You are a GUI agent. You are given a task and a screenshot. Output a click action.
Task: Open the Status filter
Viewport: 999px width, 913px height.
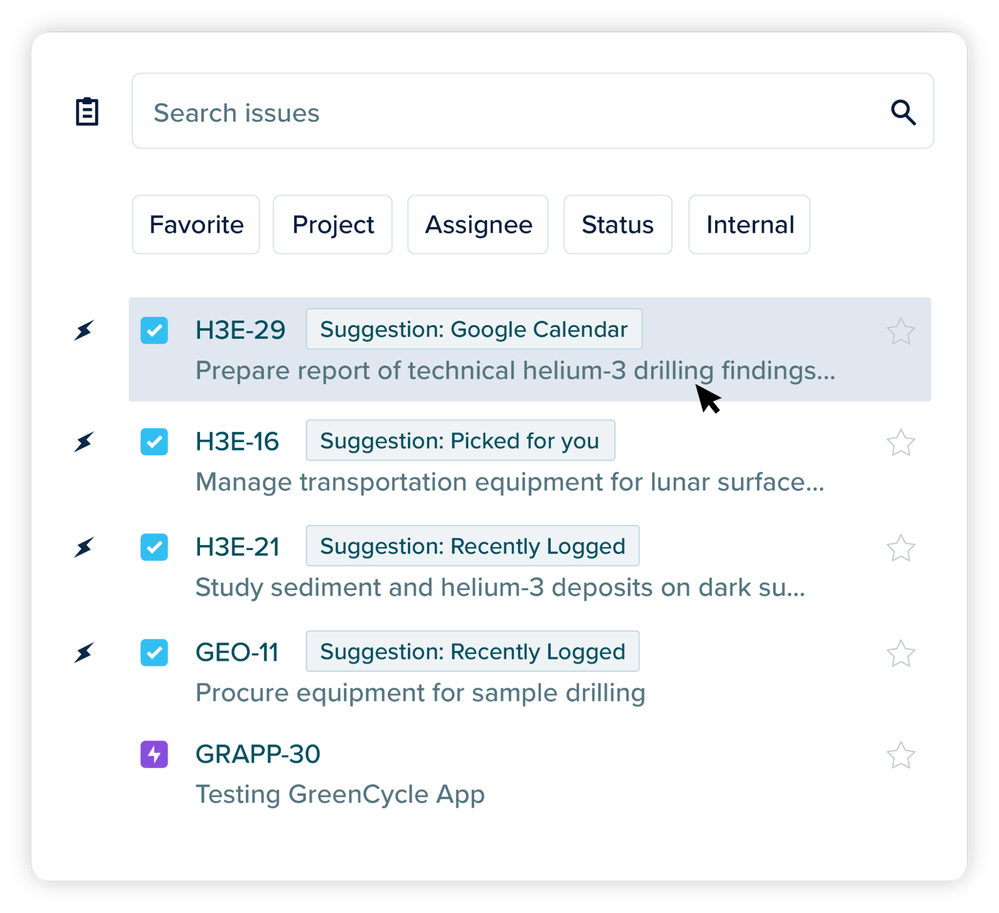coord(617,224)
